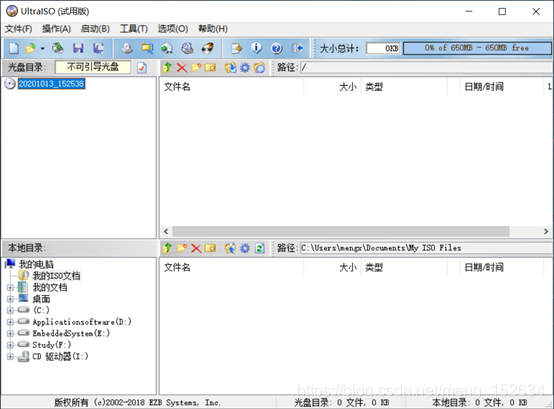
Task: Click the set boot file disc icon in disc toolbar
Action: (x=259, y=67)
